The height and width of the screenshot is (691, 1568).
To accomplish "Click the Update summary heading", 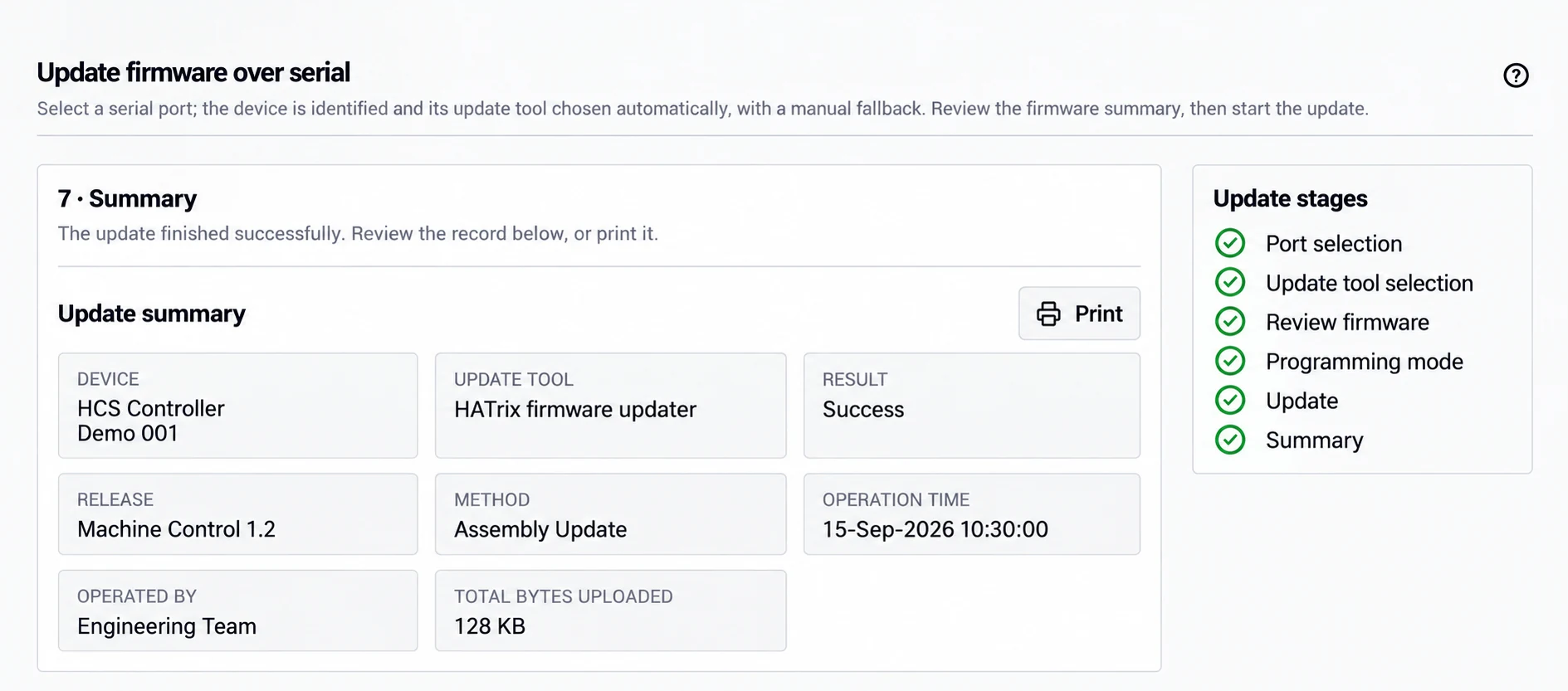I will pos(152,314).
